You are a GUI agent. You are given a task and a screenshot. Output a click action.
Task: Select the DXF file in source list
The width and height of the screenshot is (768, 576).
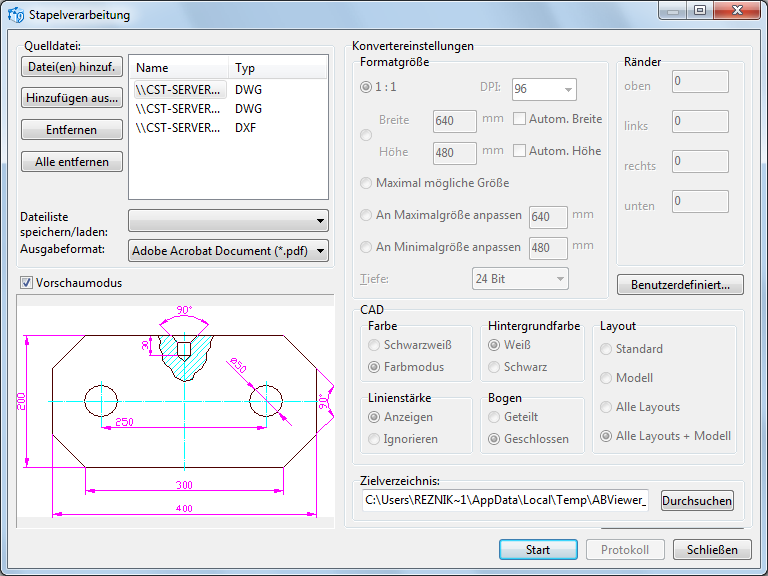click(x=180, y=127)
